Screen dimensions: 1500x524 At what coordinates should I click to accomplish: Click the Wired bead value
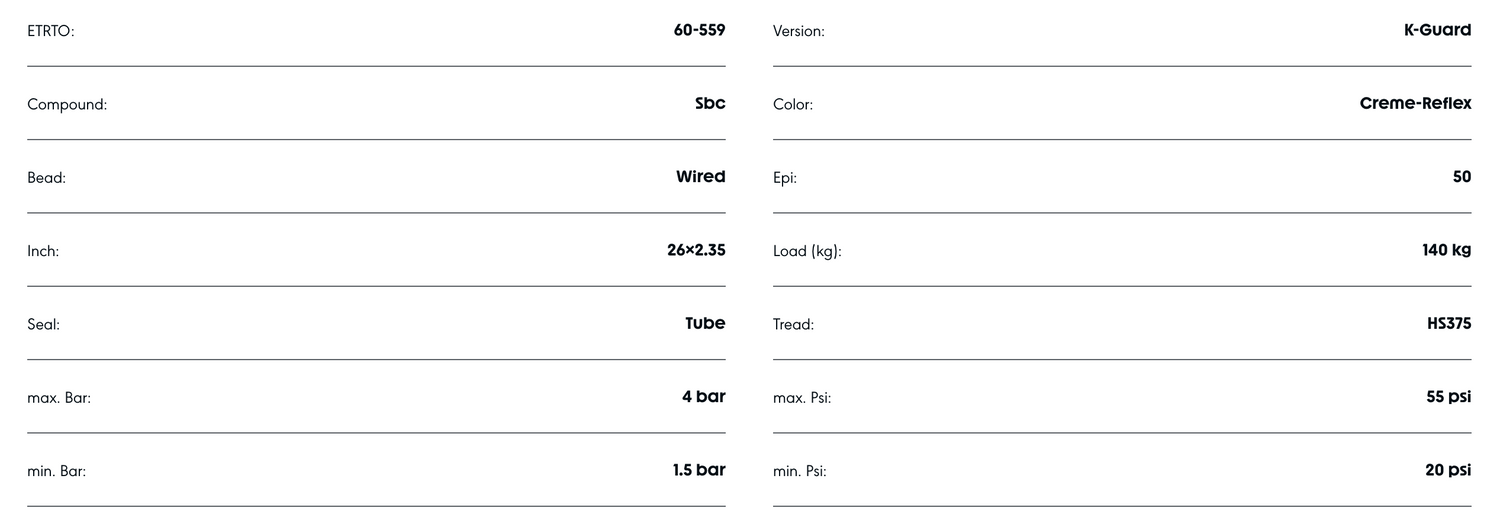tap(700, 177)
